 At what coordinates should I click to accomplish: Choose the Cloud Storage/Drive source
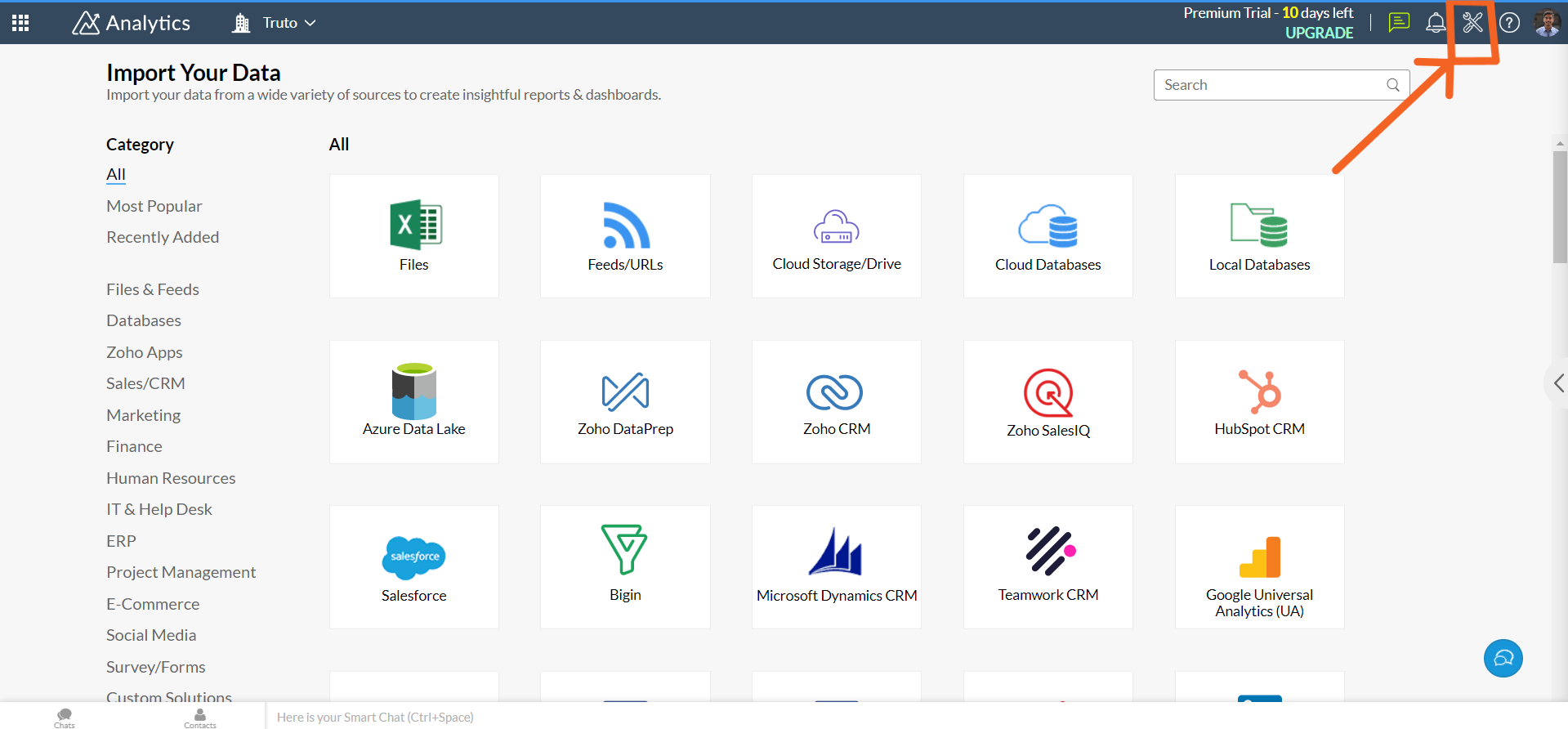point(837,236)
